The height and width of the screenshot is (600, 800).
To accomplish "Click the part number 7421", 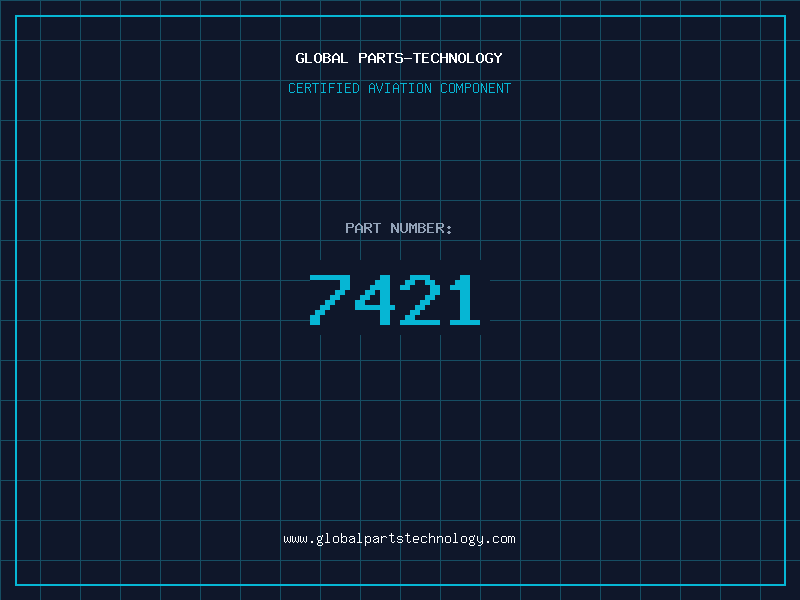I will (x=395, y=300).
